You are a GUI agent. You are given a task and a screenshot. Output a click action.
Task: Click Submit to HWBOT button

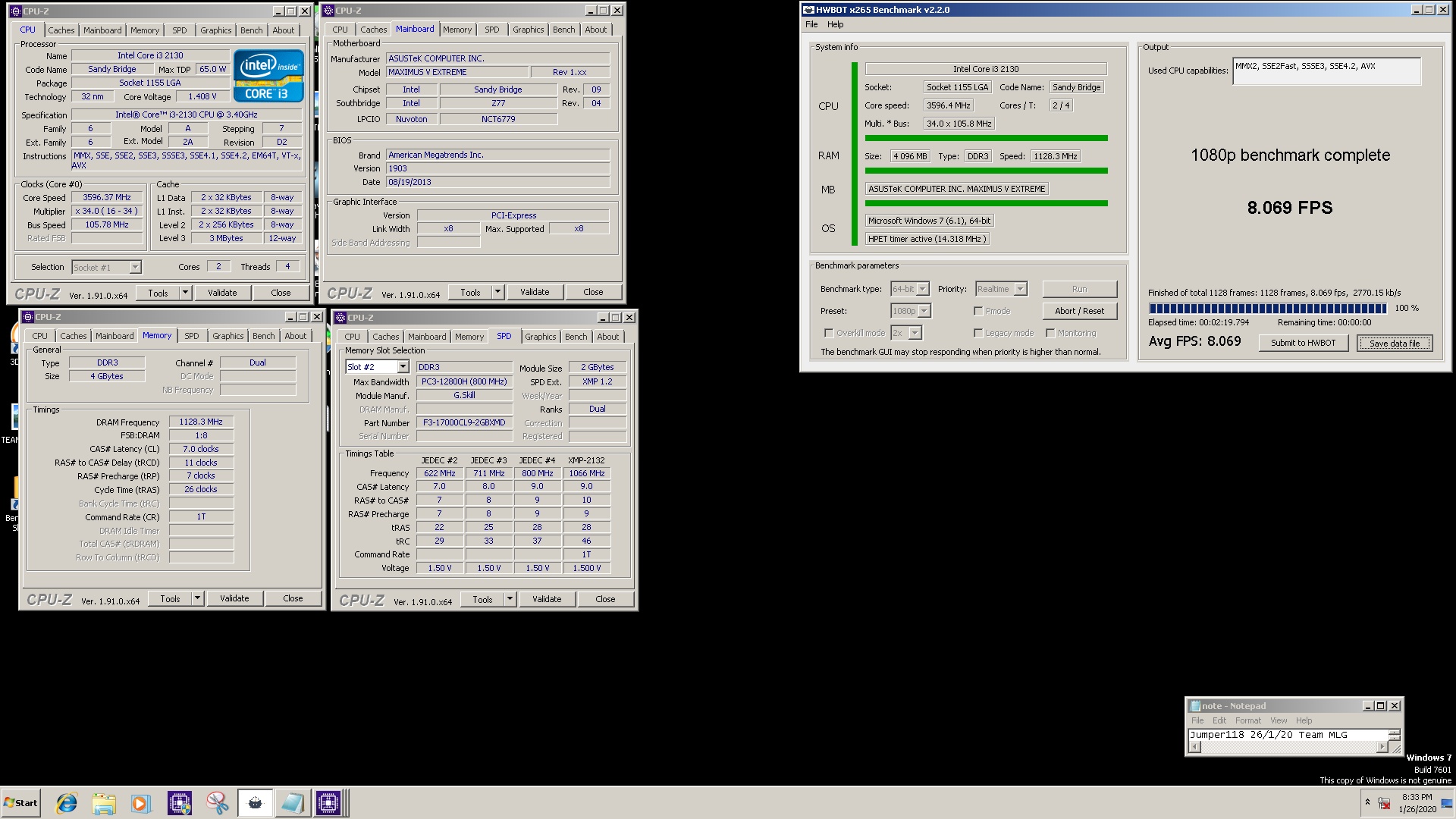pyautogui.click(x=1303, y=343)
